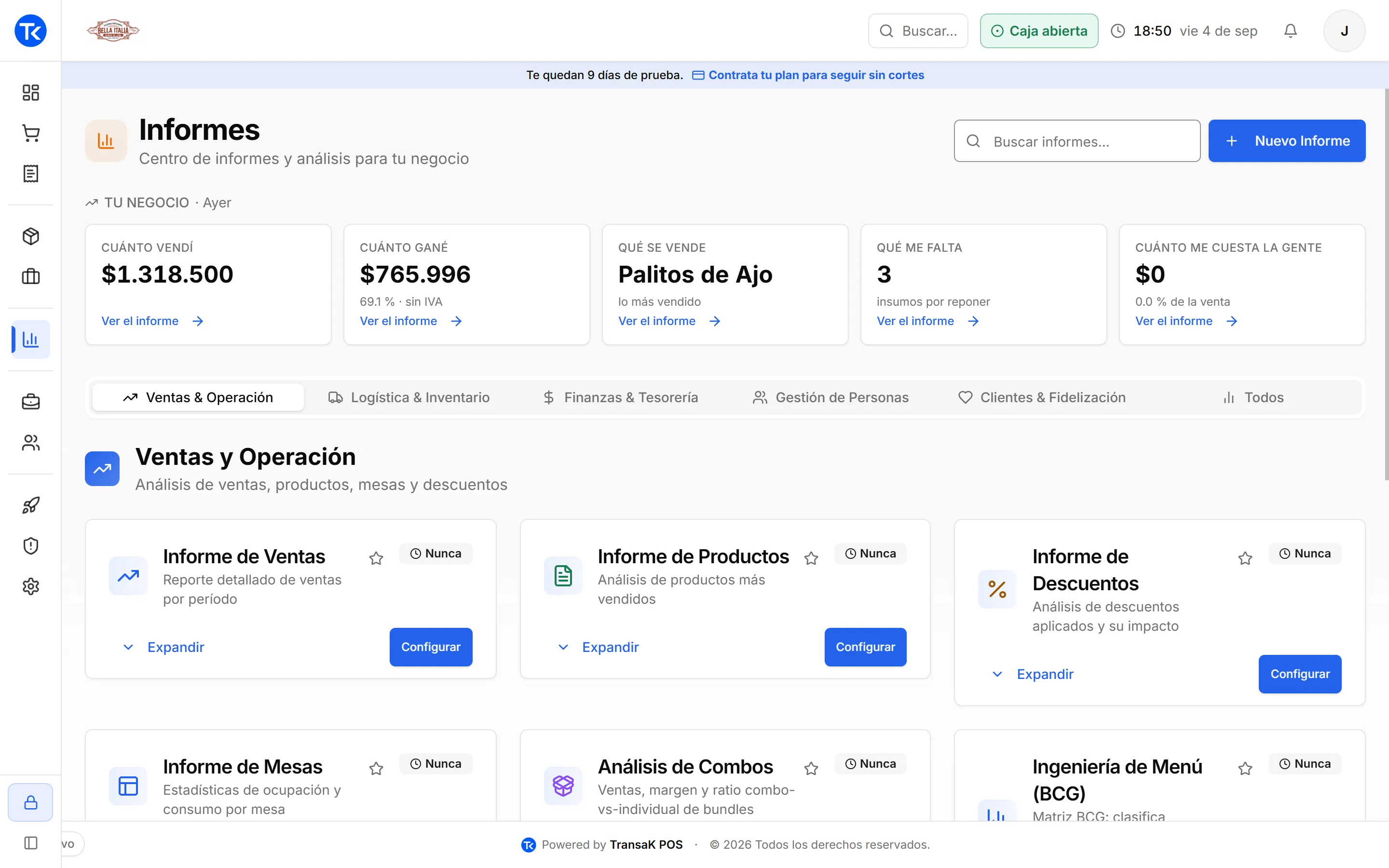The width and height of the screenshot is (1389, 868).
Task: Favorite the Informe de Descuentos star
Action: (1245, 558)
